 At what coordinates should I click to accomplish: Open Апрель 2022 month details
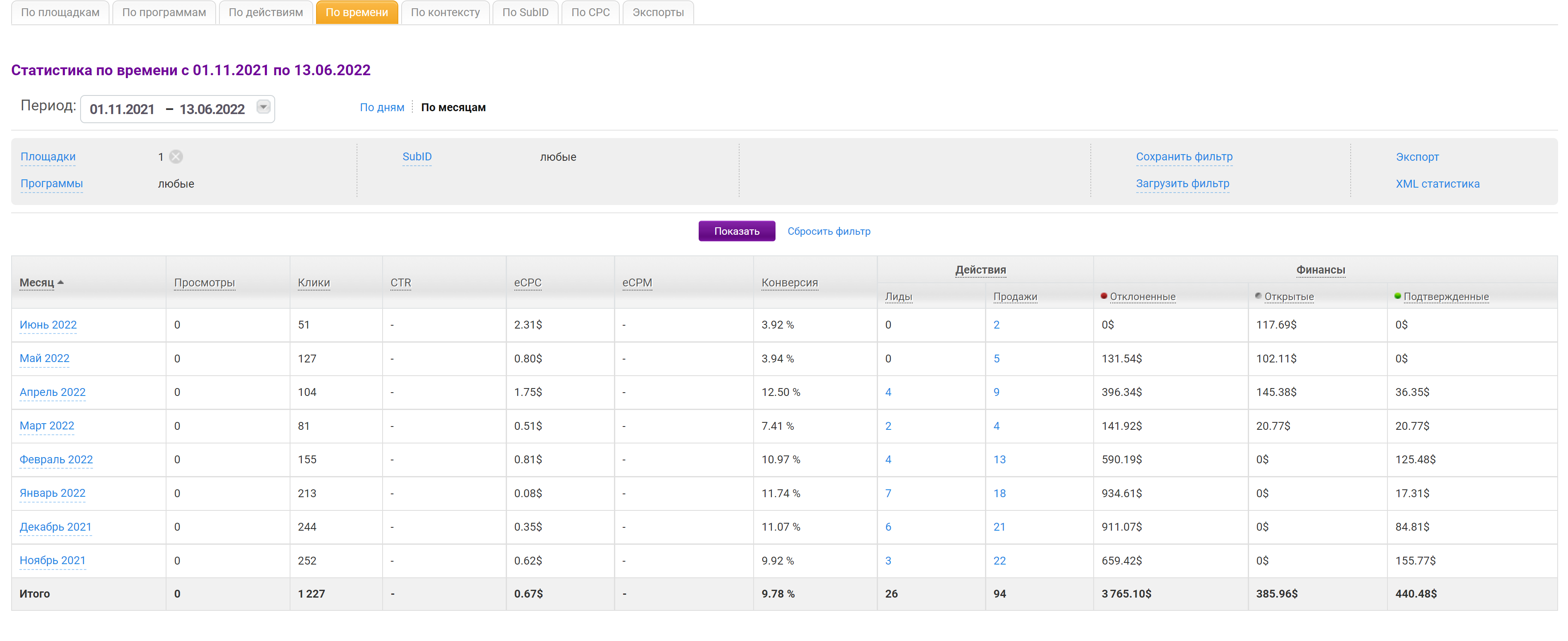tap(52, 392)
